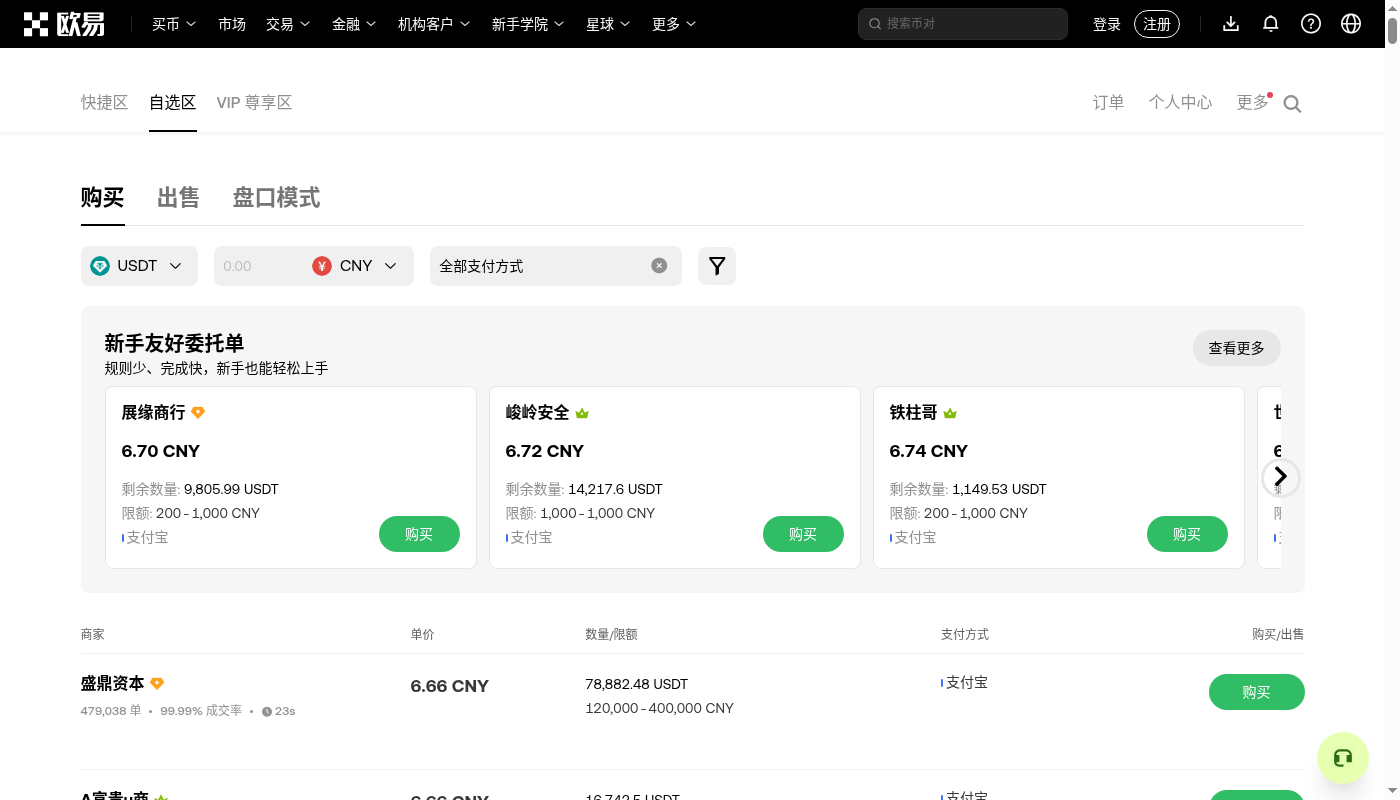Expand the 买币 menu
Image resolution: width=1400 pixels, height=800 pixels.
point(174,24)
